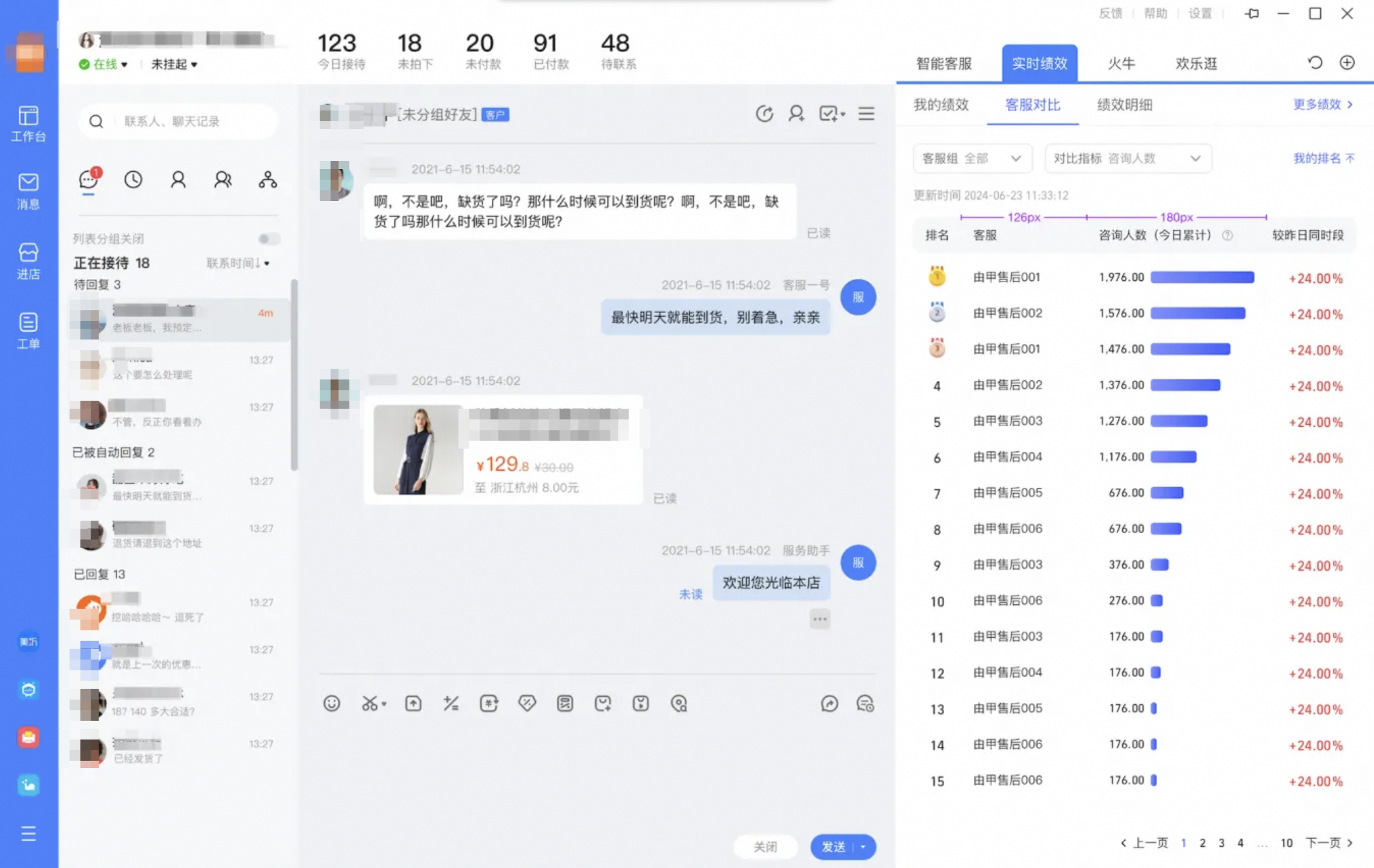Click the 发送 send button
Viewport: 1374px width, 868px height.
tap(833, 847)
